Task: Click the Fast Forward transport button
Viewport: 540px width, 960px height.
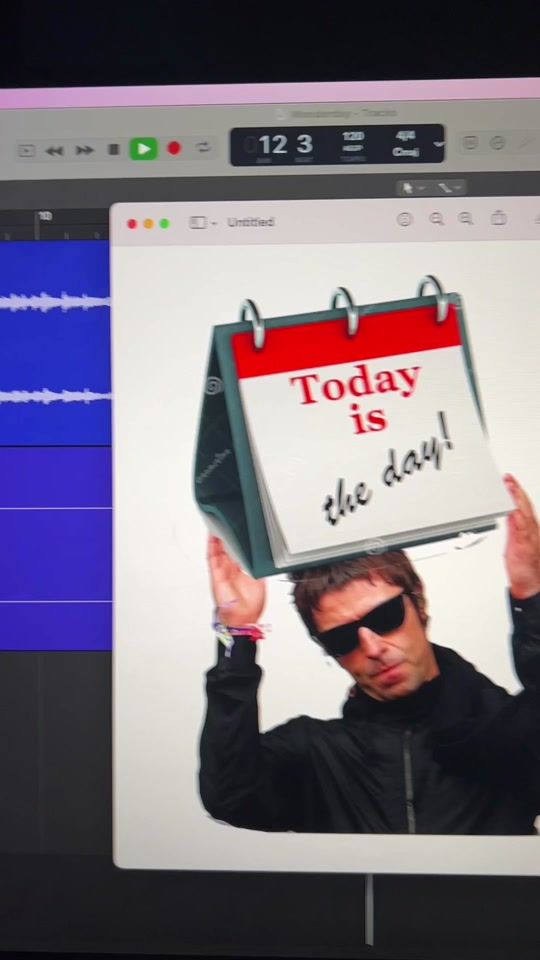Action: tap(84, 150)
